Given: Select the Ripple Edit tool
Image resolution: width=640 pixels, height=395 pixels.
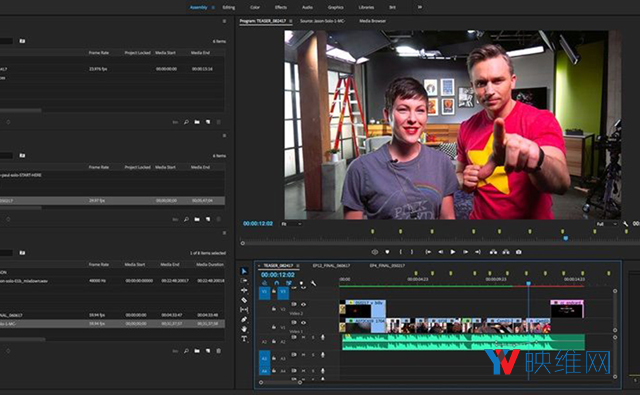Looking at the screenshot, I should click(x=244, y=290).
